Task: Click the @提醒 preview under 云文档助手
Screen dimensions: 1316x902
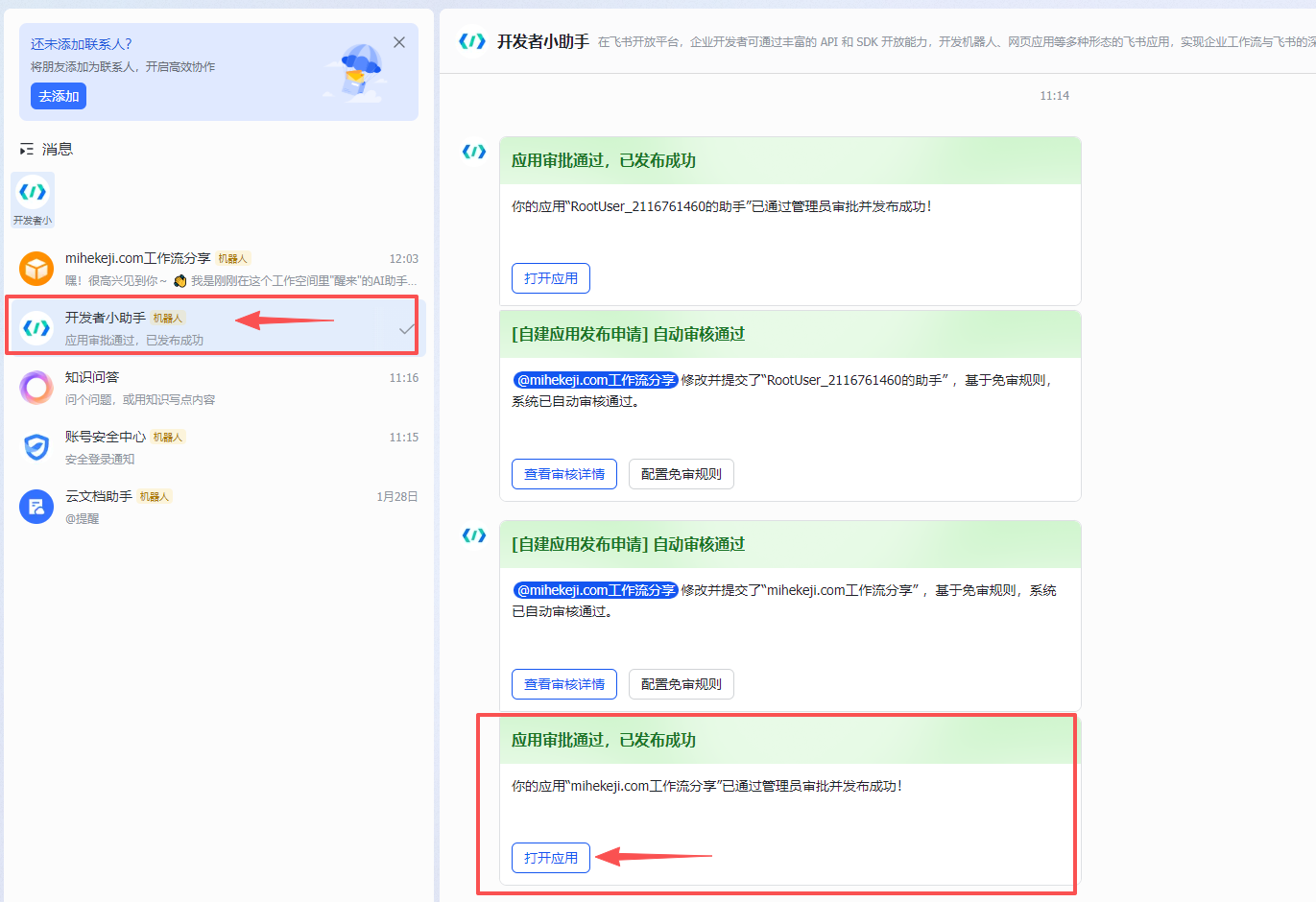Action: (x=83, y=519)
